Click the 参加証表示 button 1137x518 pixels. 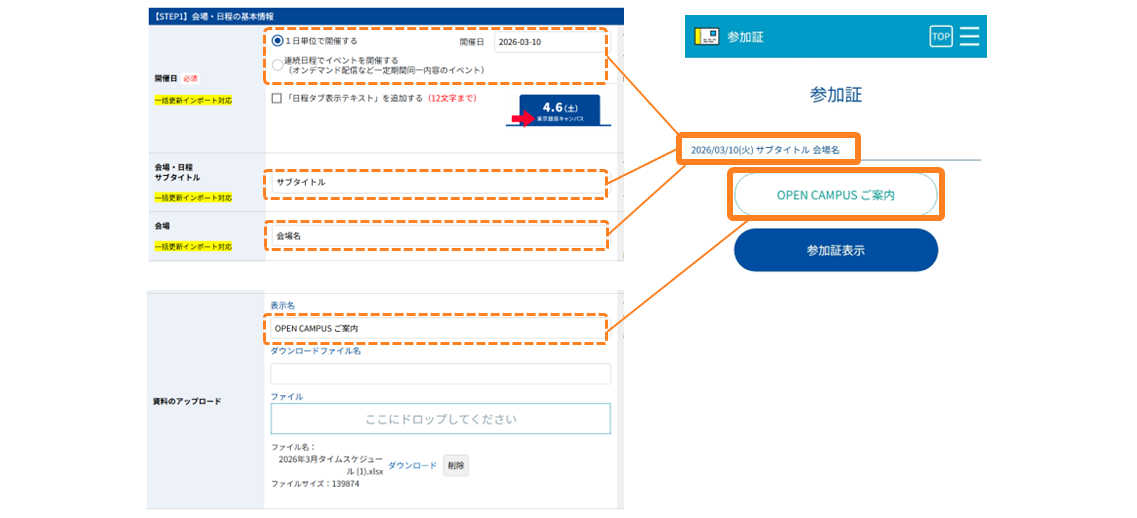[x=836, y=250]
